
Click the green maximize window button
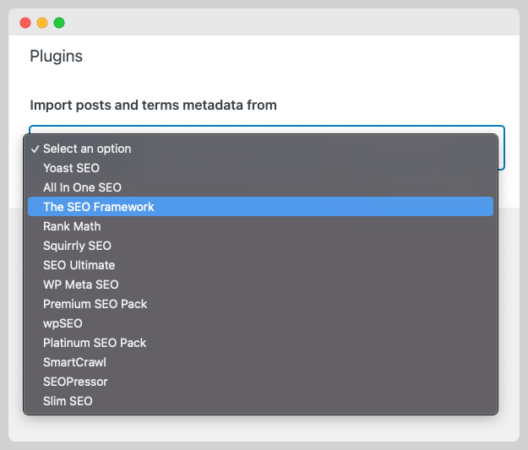(59, 23)
